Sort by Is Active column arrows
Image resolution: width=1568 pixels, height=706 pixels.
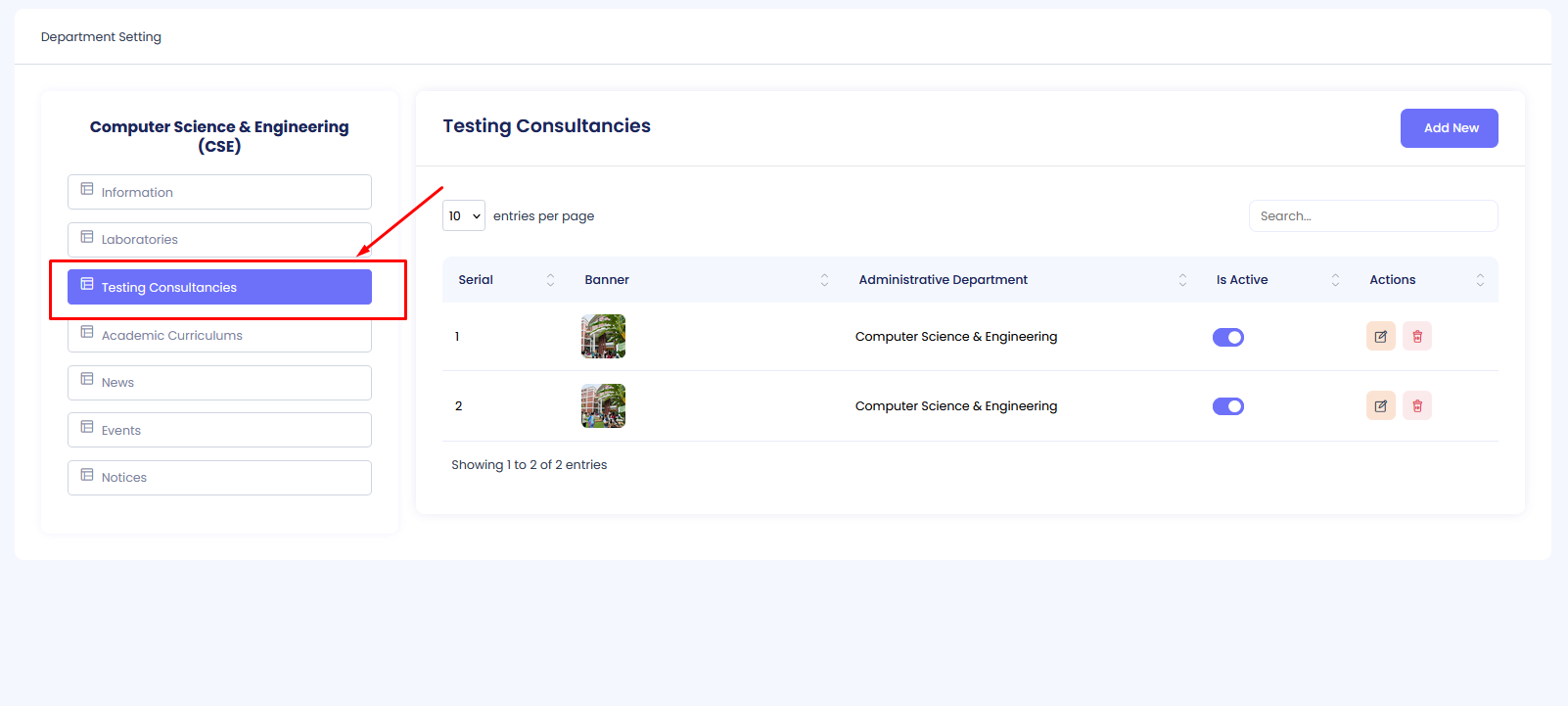pyautogui.click(x=1335, y=280)
